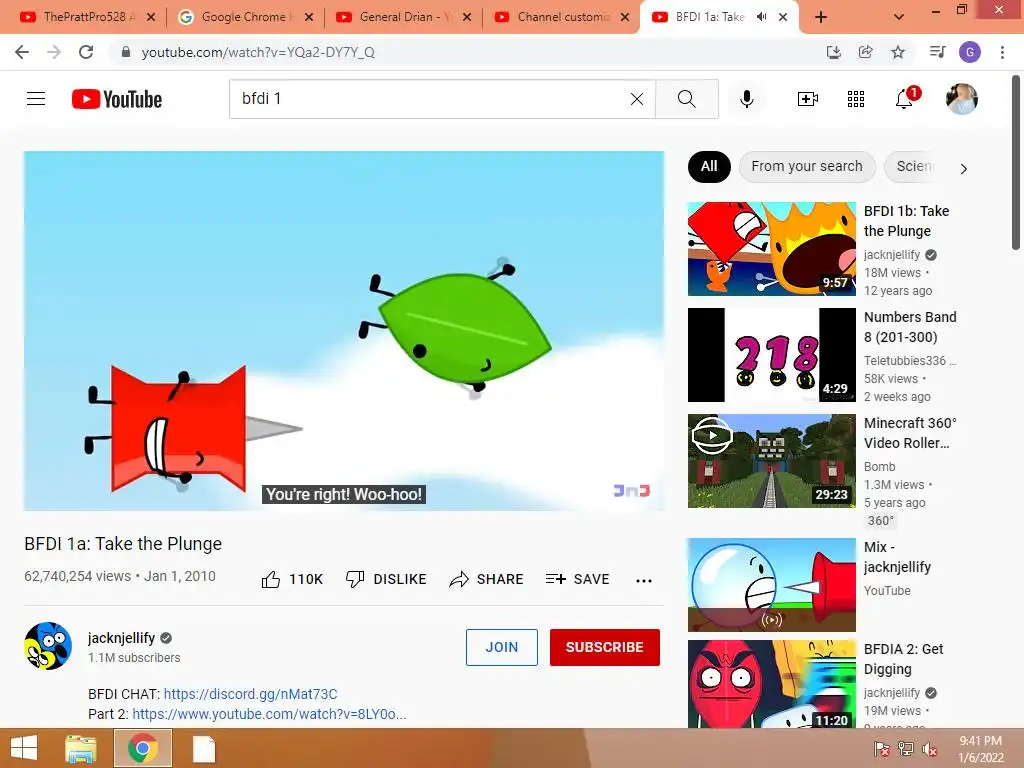Go back with browser back arrow

point(22,52)
